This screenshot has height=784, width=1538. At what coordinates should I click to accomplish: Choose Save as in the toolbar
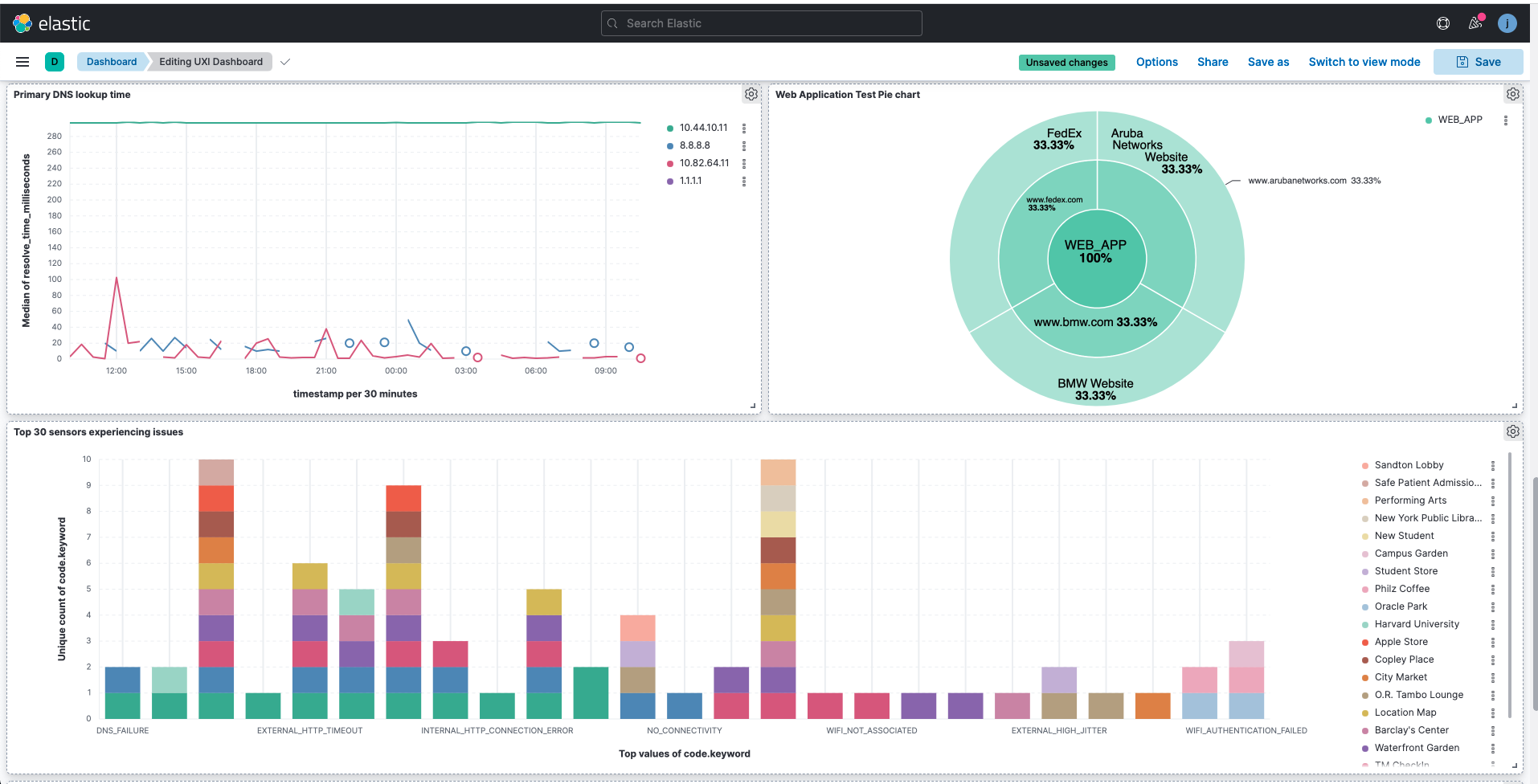point(1268,62)
